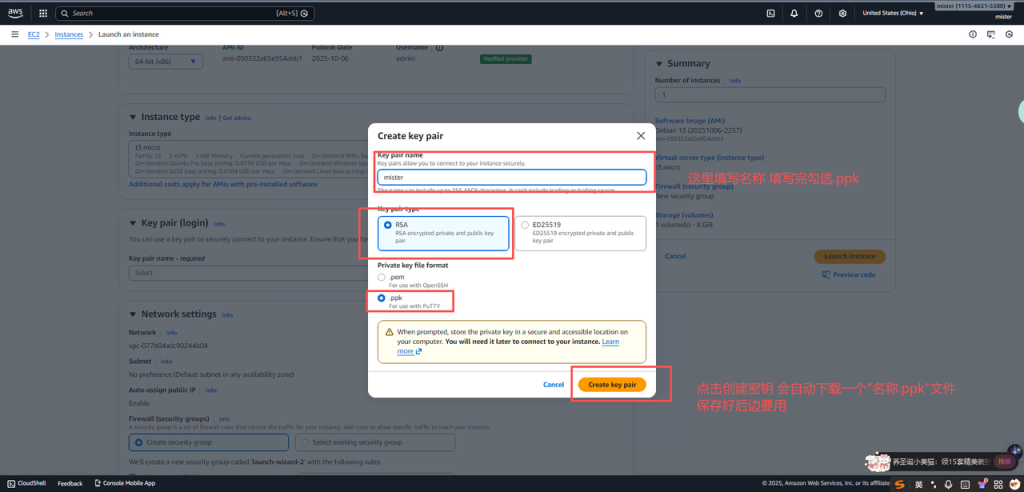Image resolution: width=1024 pixels, height=492 pixels.
Task: Open the info panel icon below top bar
Action: click(x=972, y=34)
